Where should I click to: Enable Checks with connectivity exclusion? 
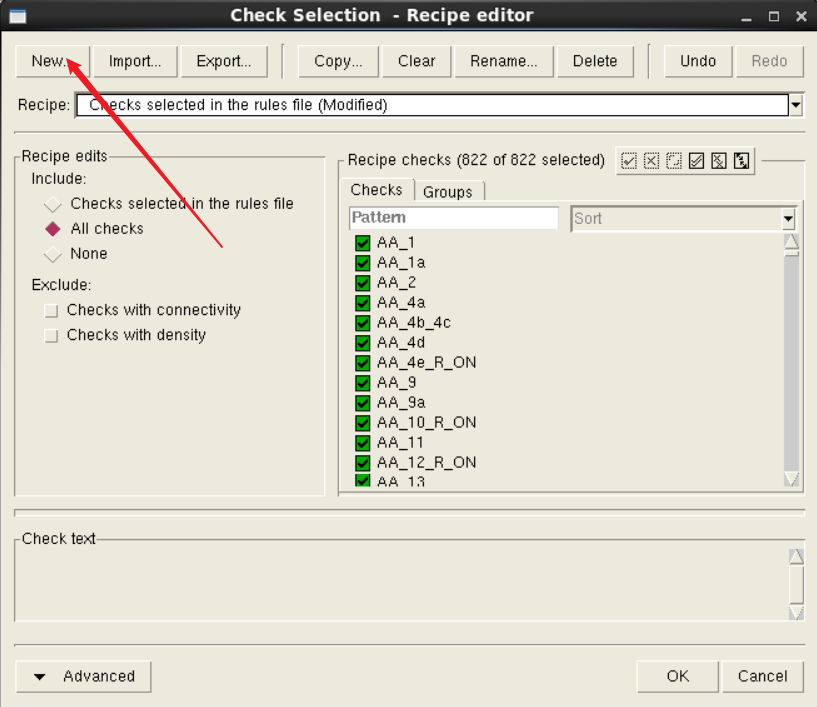[50, 310]
